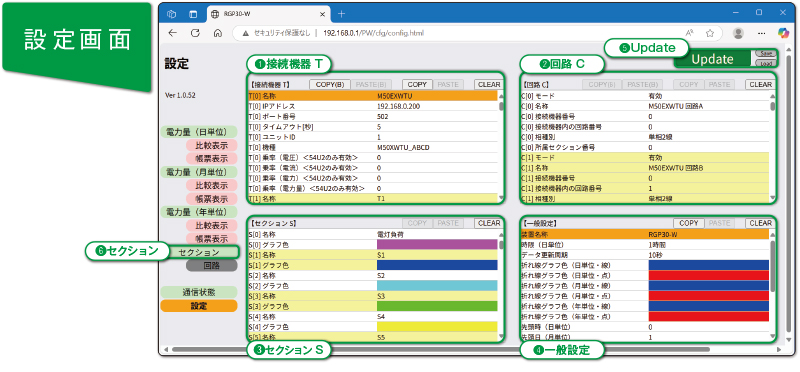Open 電力量（年単位） page in sidebar
Viewport: 800px width, 372px height.
click(198, 212)
